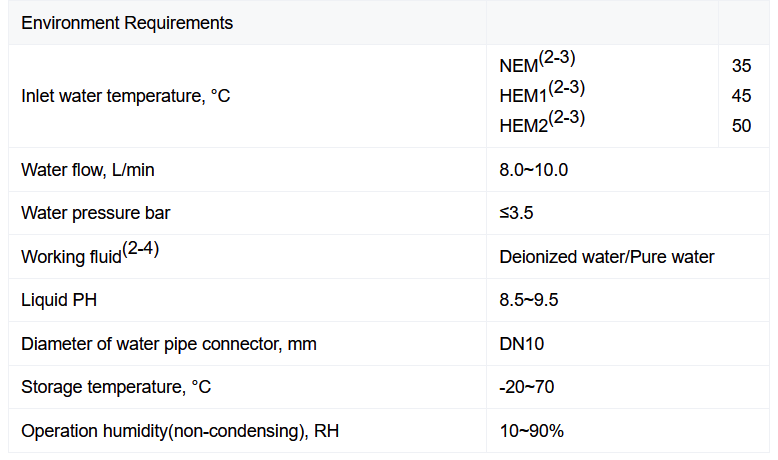Image resolution: width=778 pixels, height=460 pixels.
Task: Click the 8.5~9.5 PH value
Action: point(528,300)
